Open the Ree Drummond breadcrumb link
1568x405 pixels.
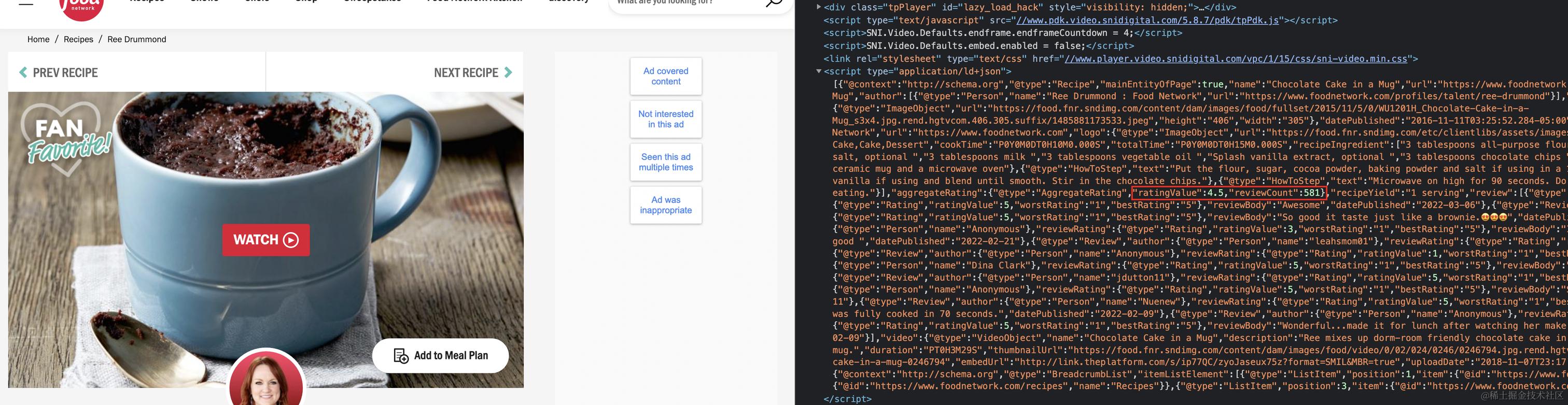136,39
